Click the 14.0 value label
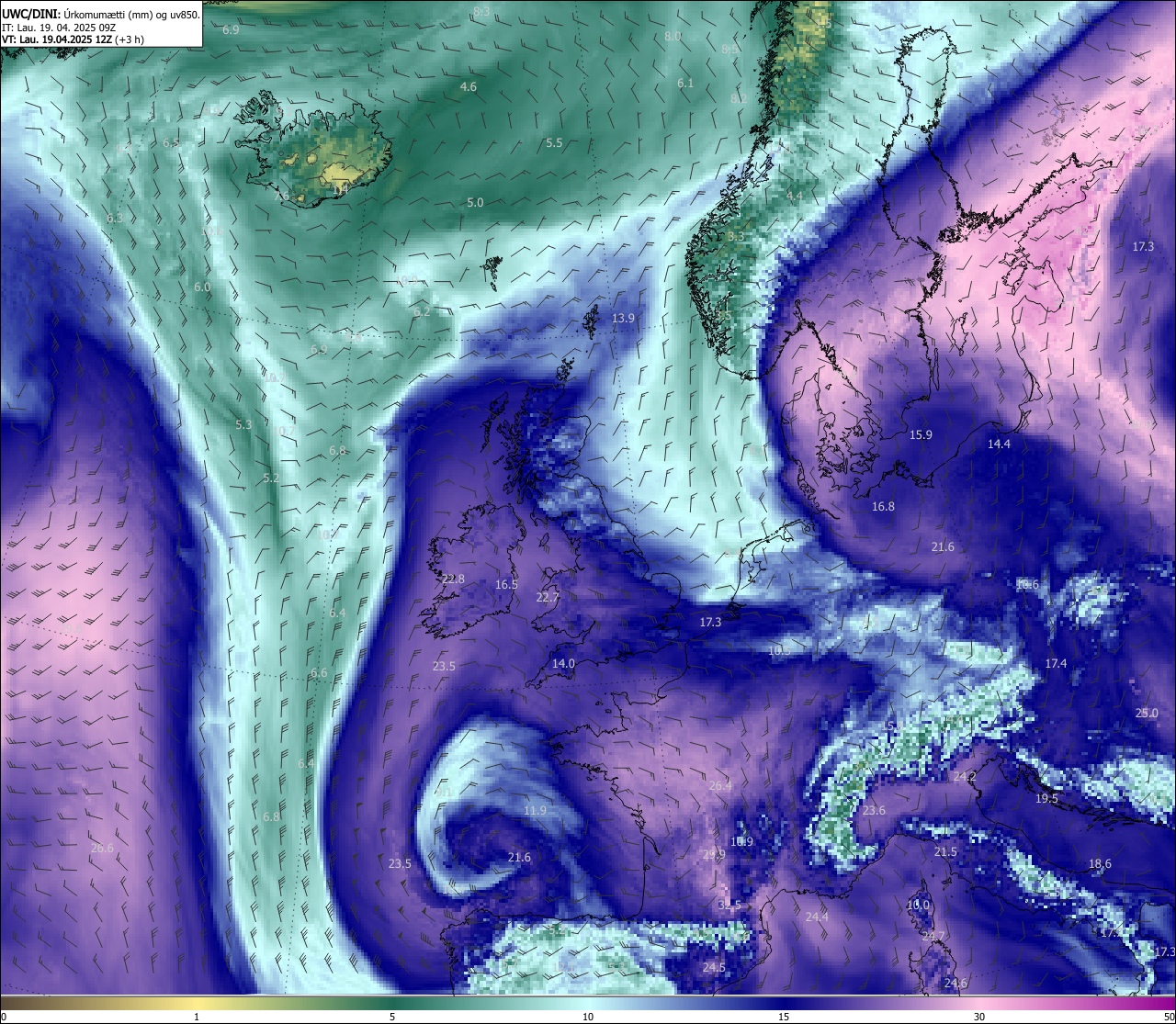Screen dimensions: 1176x1024 point(563,663)
